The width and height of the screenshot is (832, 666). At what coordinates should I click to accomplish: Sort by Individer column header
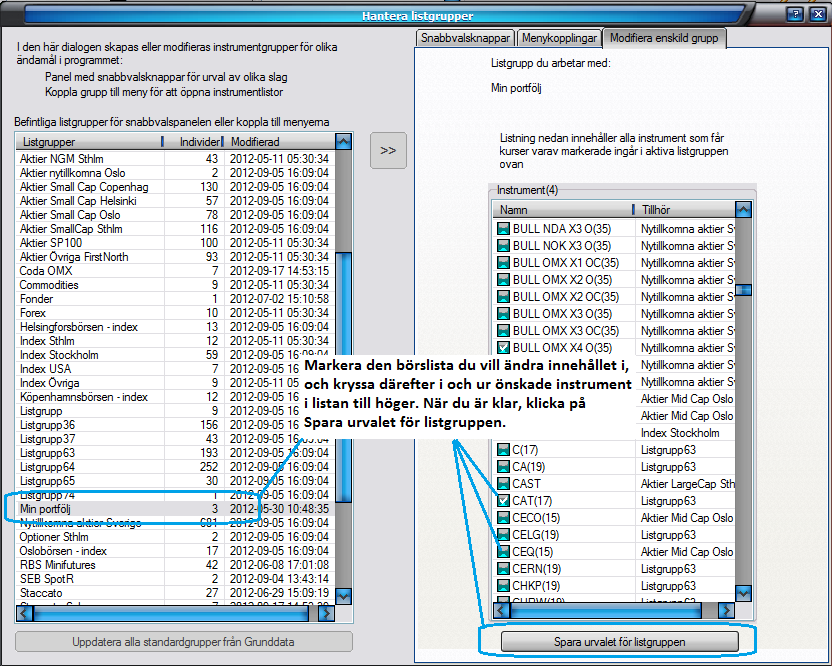pos(194,142)
